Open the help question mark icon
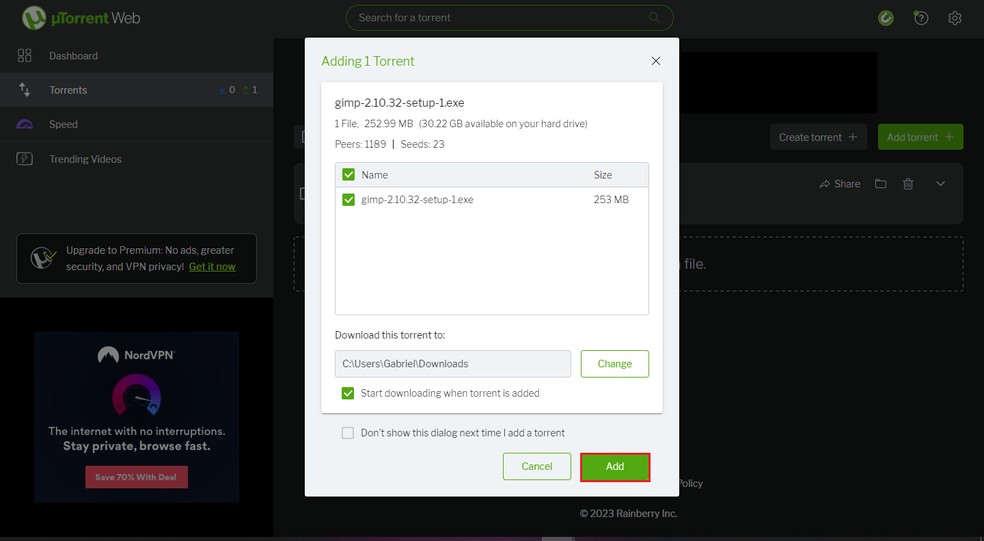 click(x=921, y=18)
